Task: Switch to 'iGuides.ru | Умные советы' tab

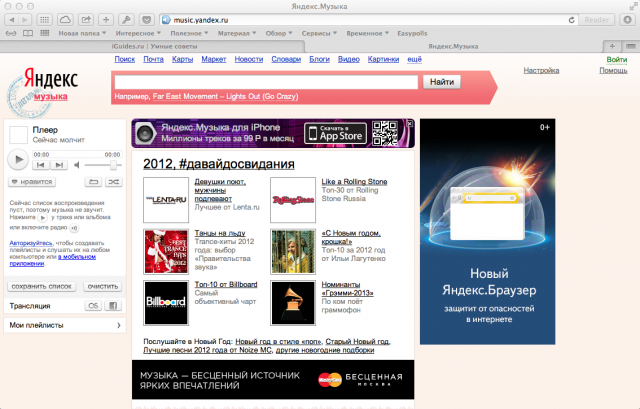Action: pyautogui.click(x=154, y=47)
